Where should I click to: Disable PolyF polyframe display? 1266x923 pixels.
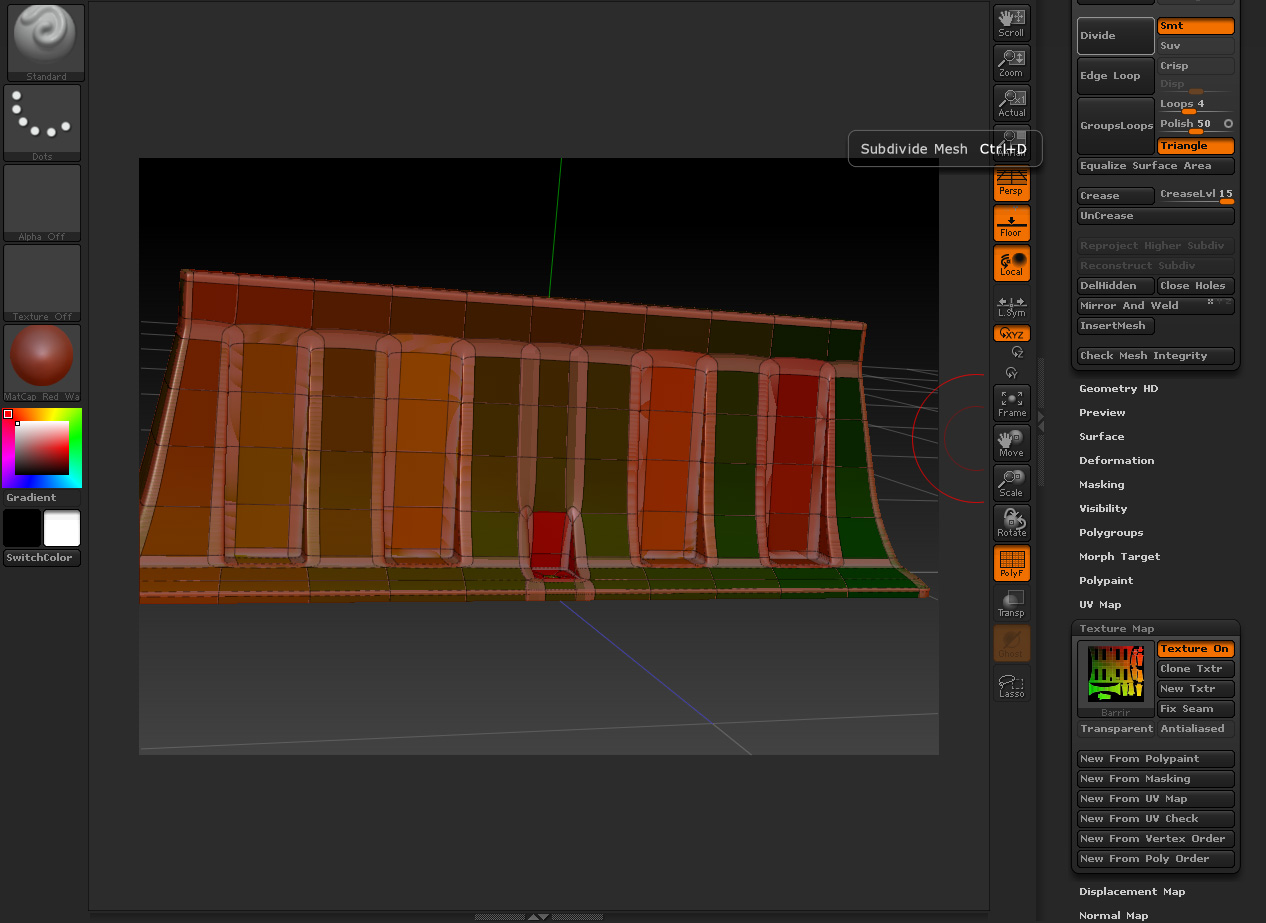tap(1011, 563)
